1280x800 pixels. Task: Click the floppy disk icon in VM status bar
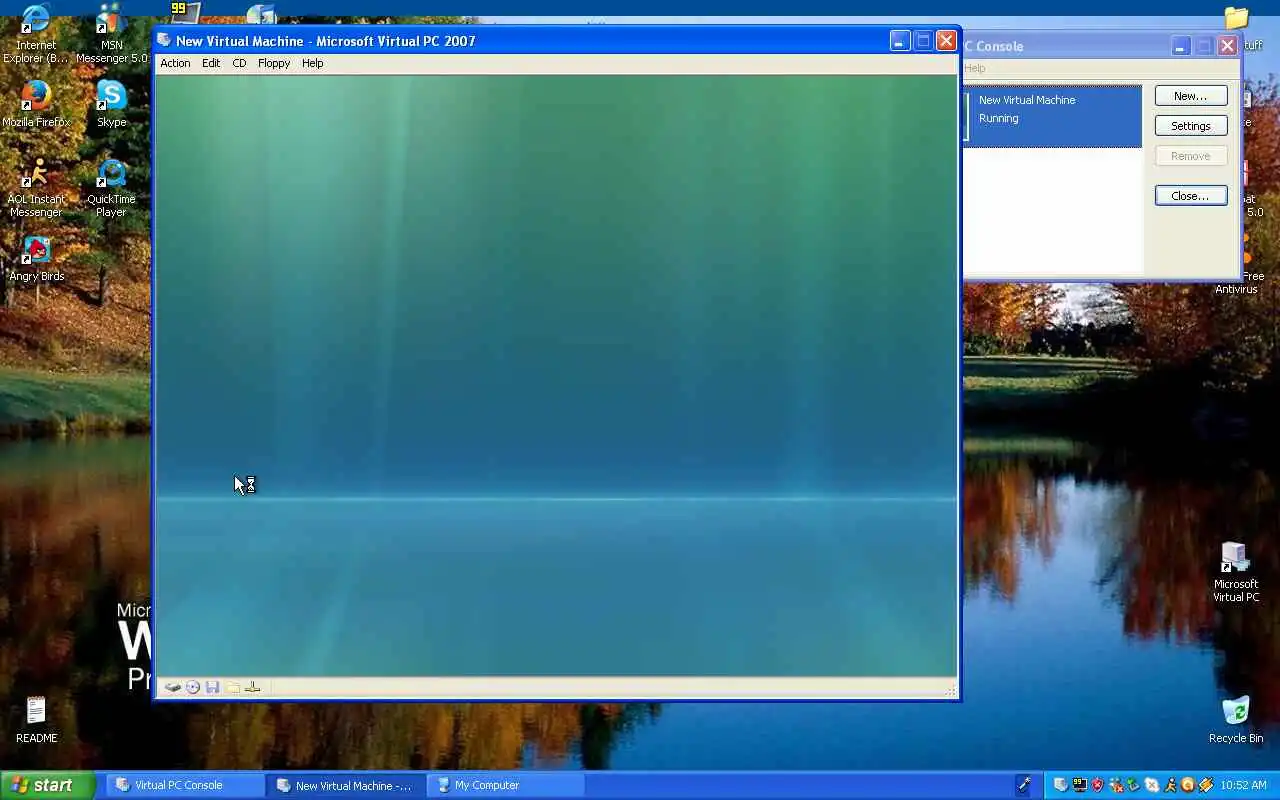[212, 687]
